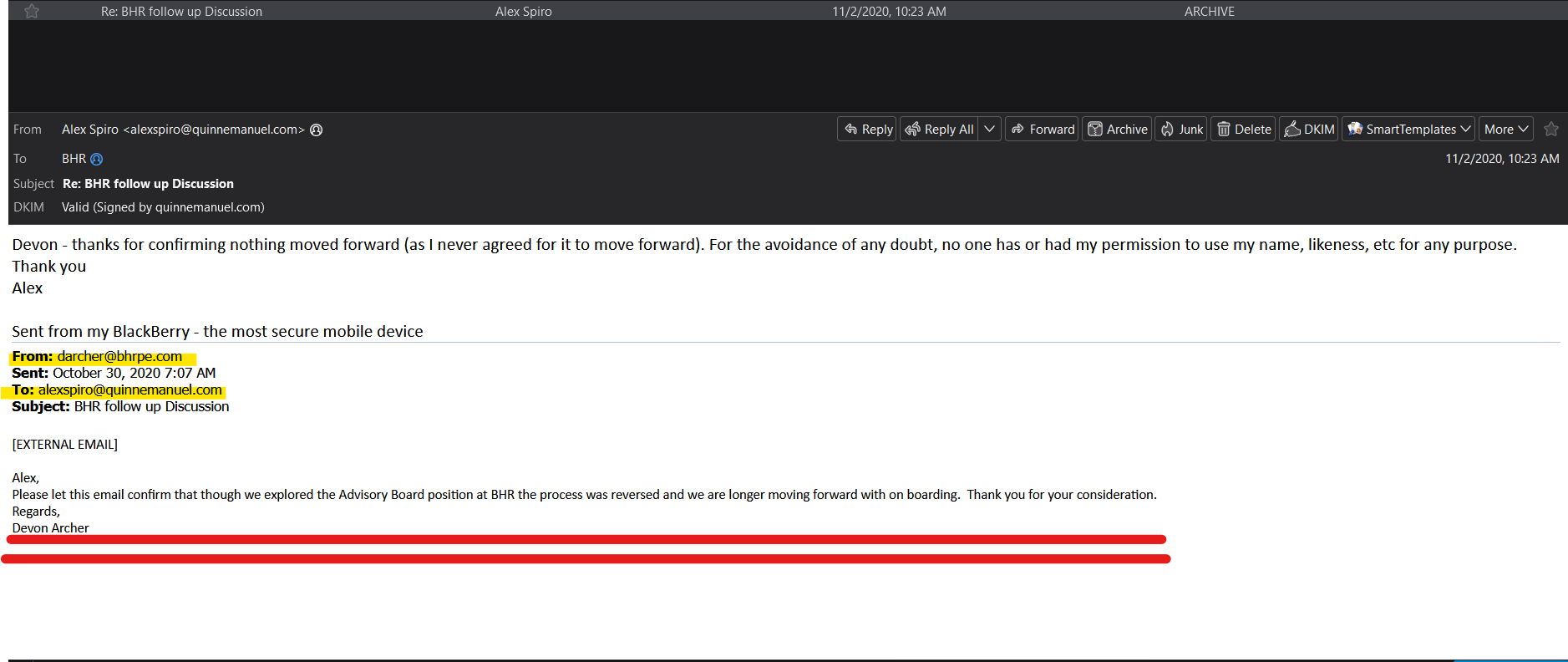Click the Reply button
This screenshot has width=1568, height=662.
(x=867, y=130)
